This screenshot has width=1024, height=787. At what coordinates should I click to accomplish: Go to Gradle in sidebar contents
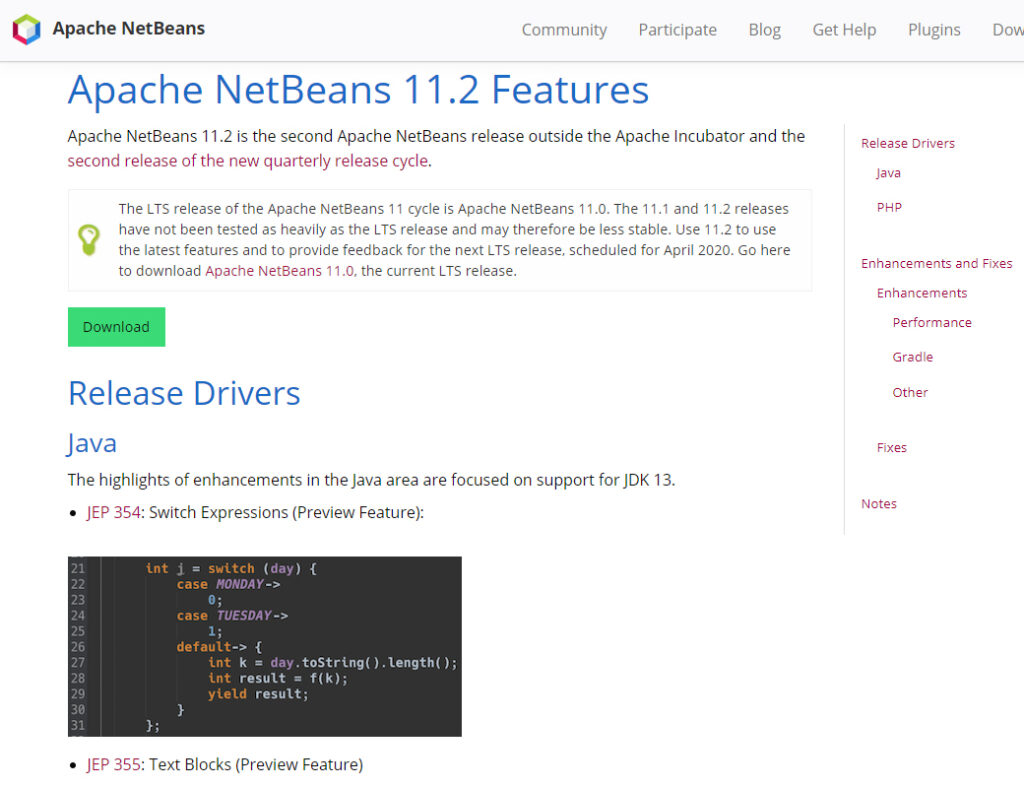coord(912,357)
